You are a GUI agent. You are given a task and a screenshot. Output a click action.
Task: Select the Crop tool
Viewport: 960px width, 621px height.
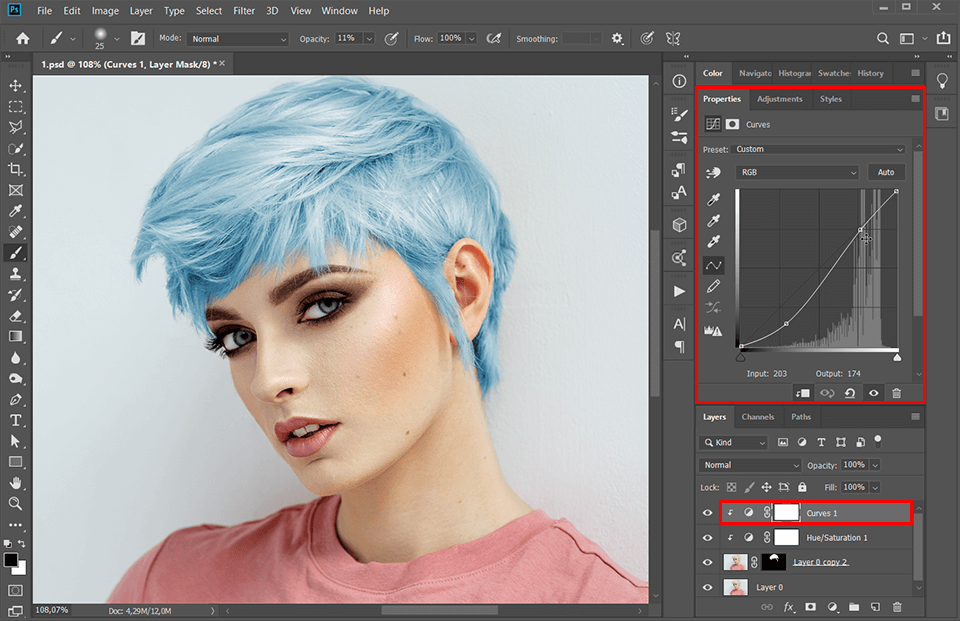point(15,168)
